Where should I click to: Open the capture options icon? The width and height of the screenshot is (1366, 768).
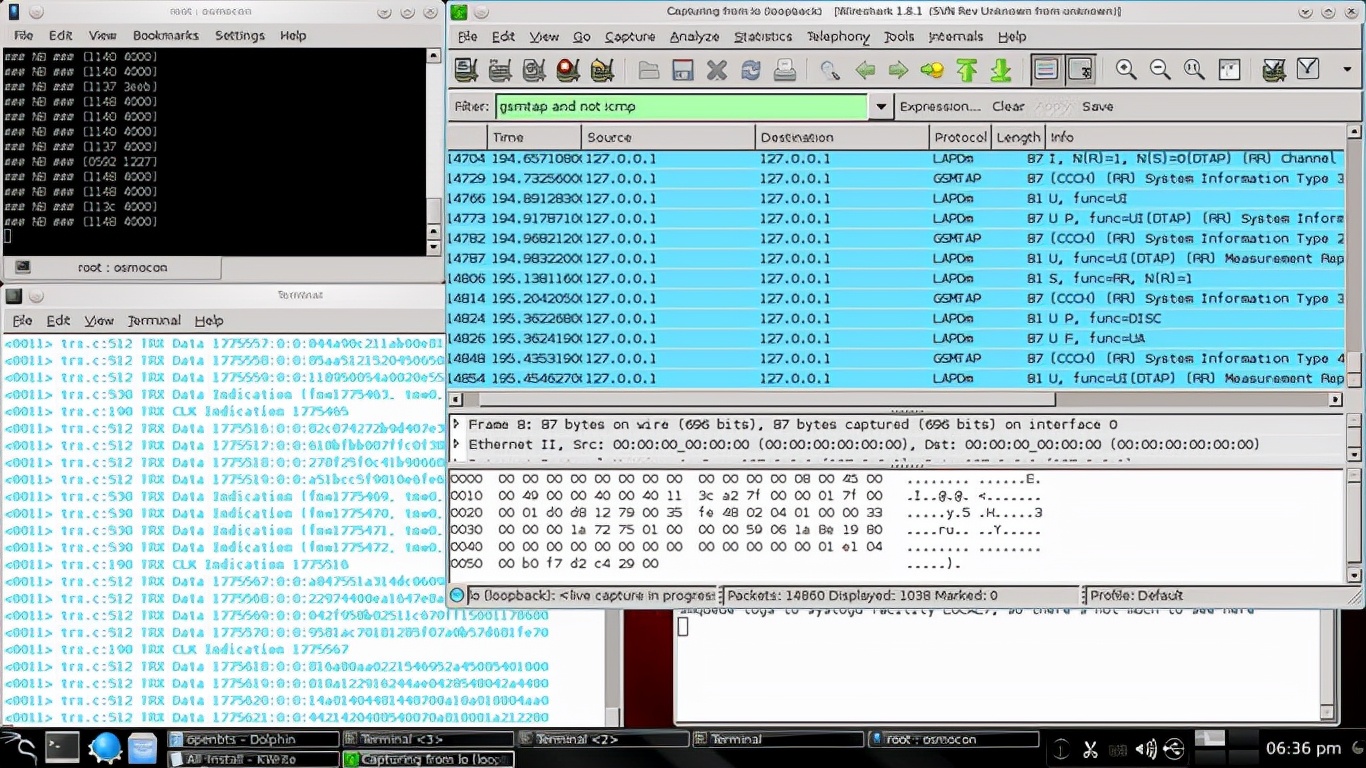tap(500, 70)
